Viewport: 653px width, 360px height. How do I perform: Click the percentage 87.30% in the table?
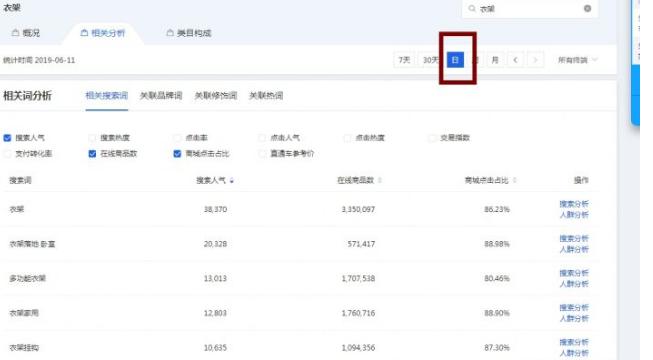pyautogui.click(x=497, y=348)
